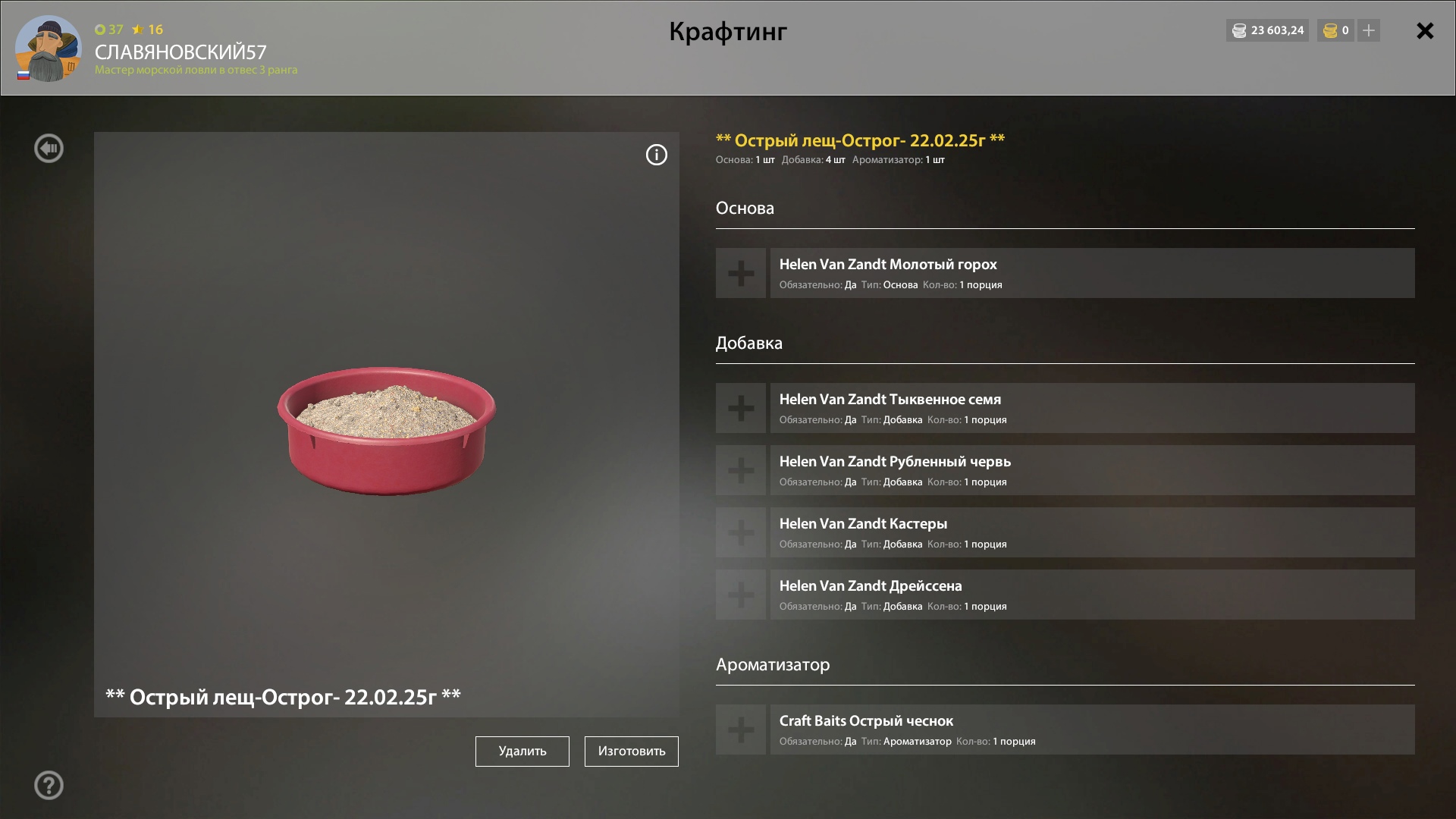Viewport: 1456px width, 819px height.
Task: Select the Helen Van Zandt Дрейссена row
Action: pos(1093,595)
